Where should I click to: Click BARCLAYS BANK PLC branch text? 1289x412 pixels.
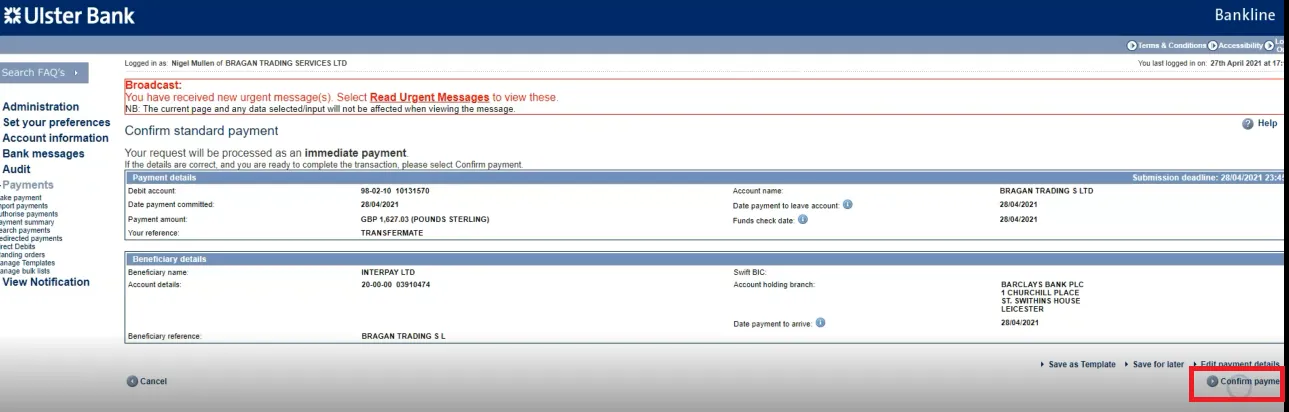1042,284
